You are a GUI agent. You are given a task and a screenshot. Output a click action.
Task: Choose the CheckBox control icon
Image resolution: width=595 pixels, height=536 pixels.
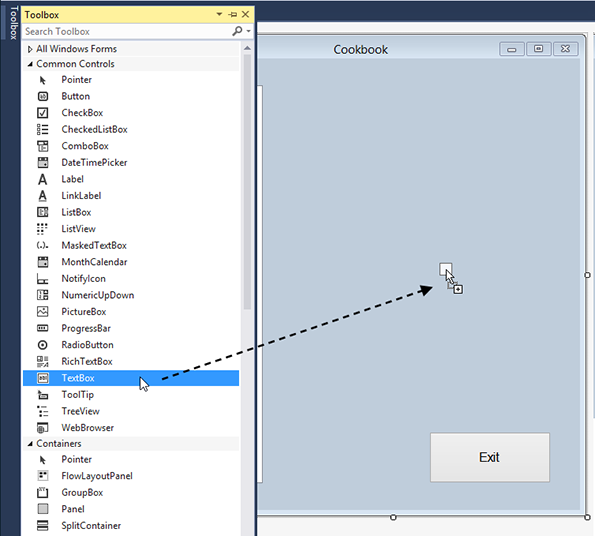(x=42, y=113)
